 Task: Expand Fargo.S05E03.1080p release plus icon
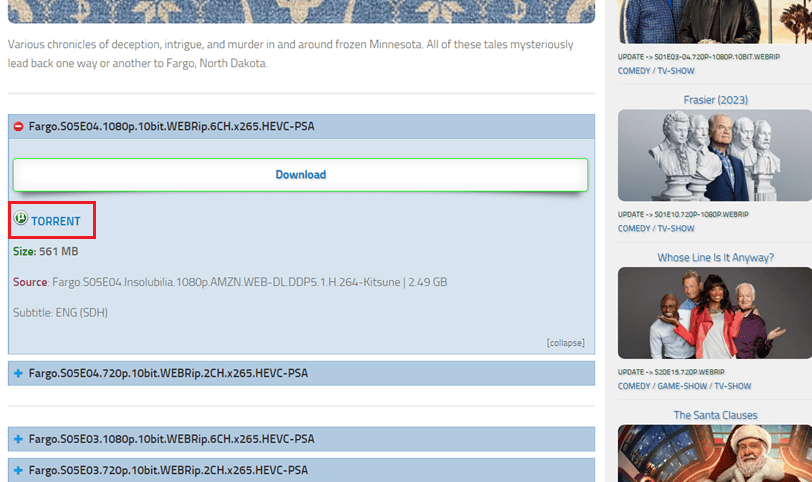tap(18, 439)
